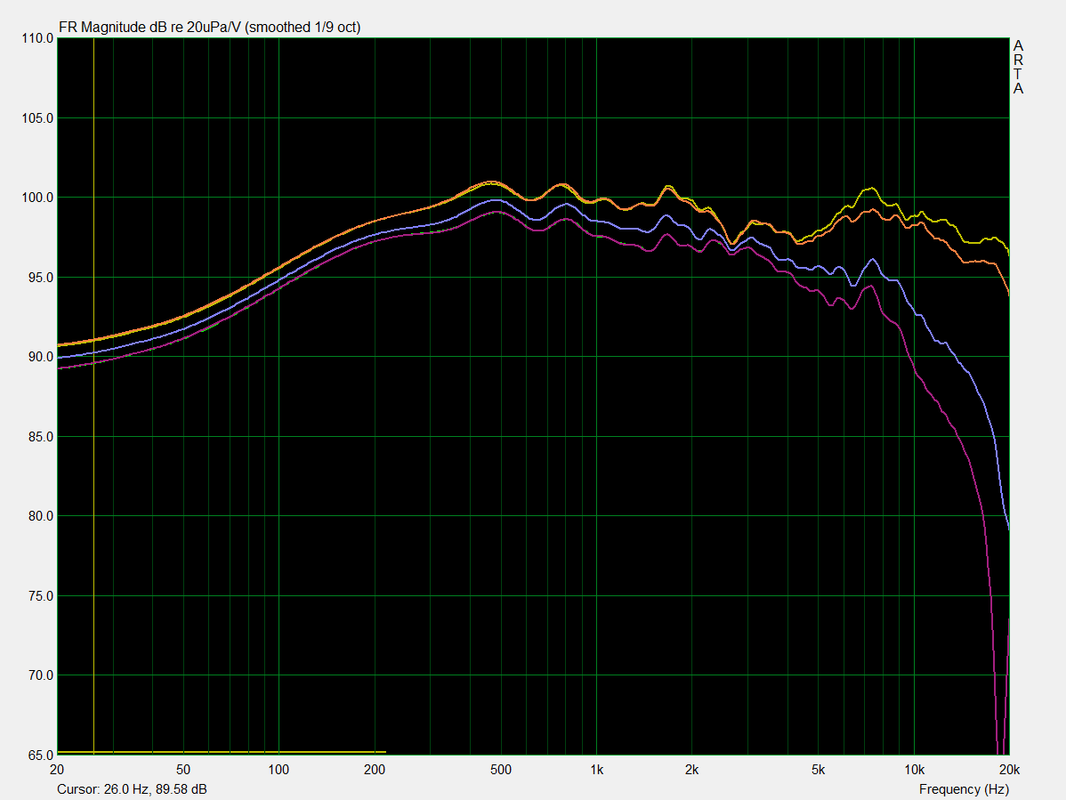Click the "FR Magnitude dB re 20uPa/V" chart title
The width and height of the screenshot is (1066, 800).
(209, 27)
